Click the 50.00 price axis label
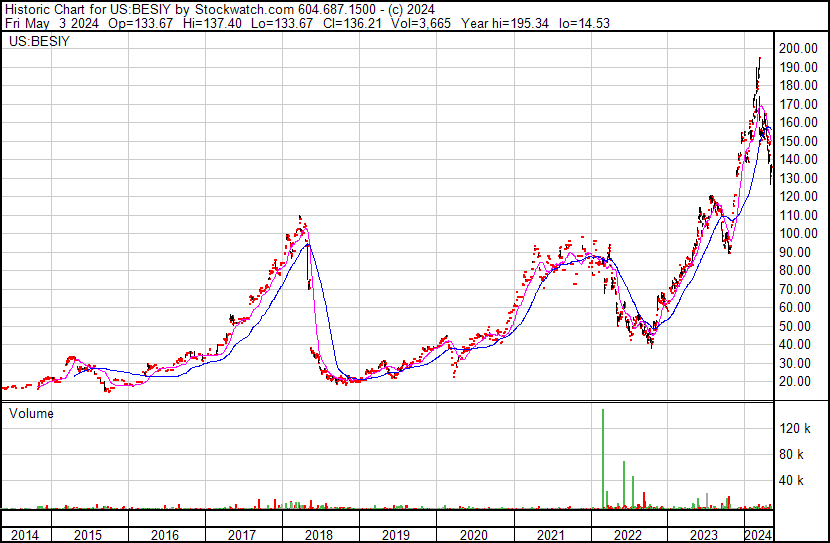This screenshot has width=830, height=543. click(795, 327)
